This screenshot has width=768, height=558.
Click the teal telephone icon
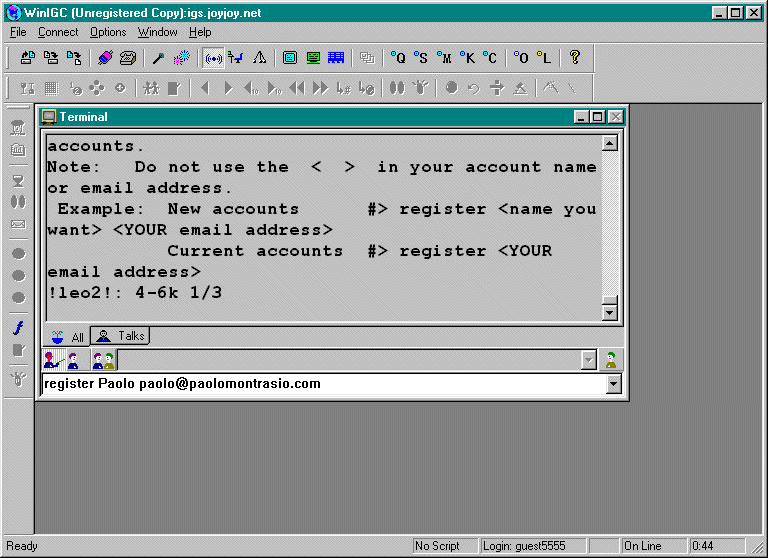click(x=128, y=58)
